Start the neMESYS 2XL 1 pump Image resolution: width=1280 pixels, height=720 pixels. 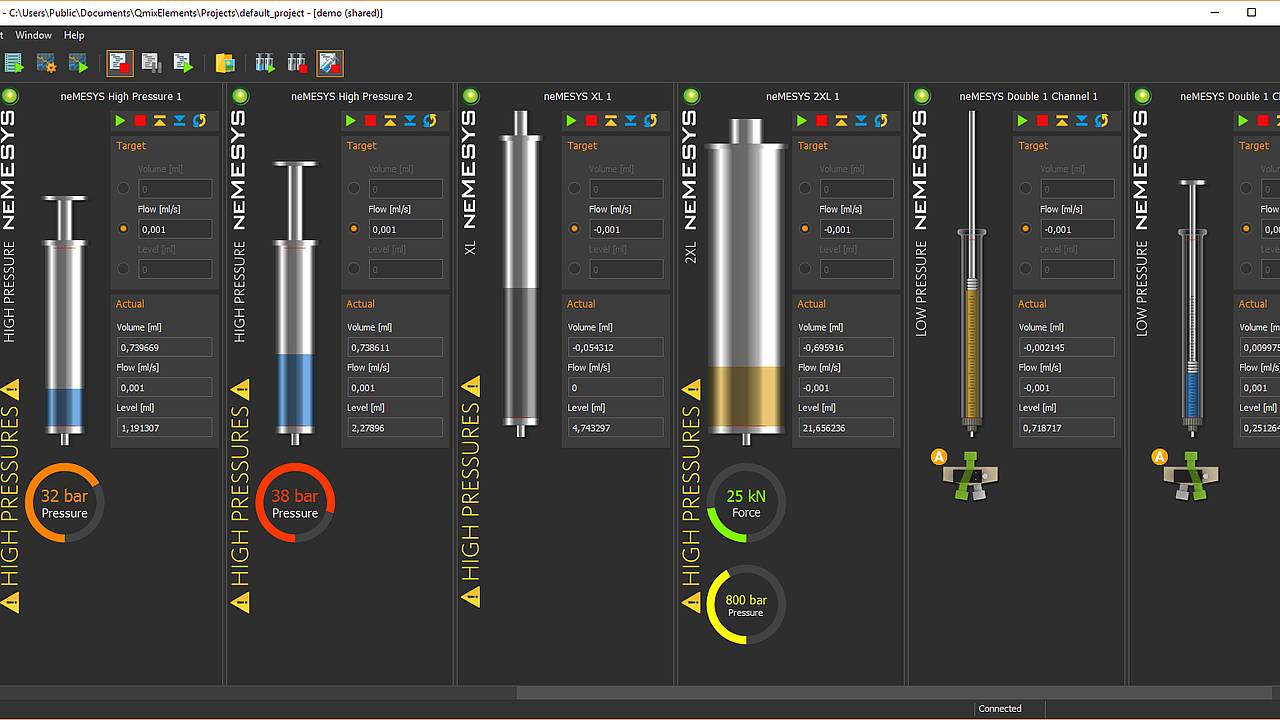[x=802, y=121]
